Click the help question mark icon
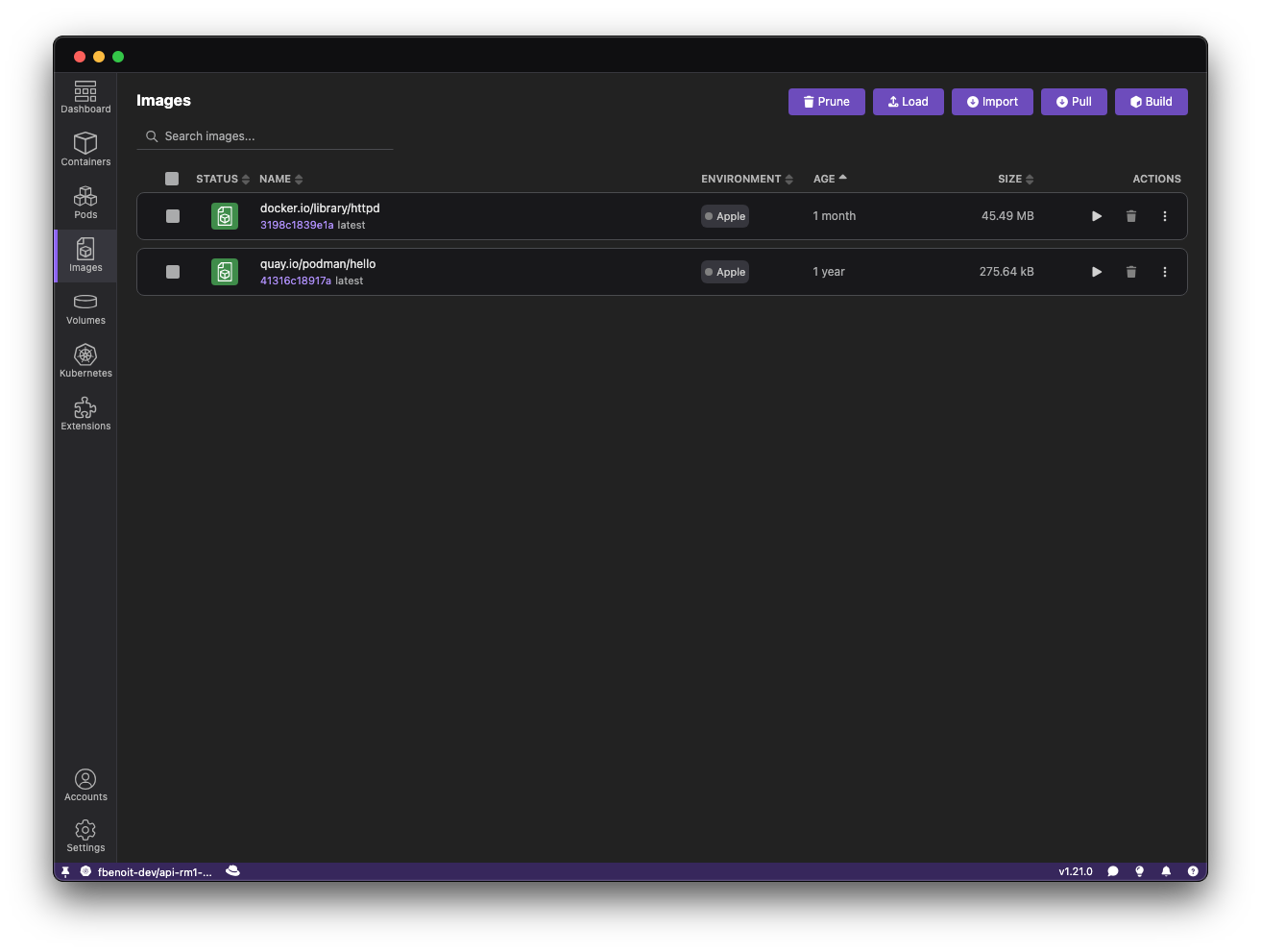This screenshot has height=952, width=1261. pyautogui.click(x=1193, y=871)
